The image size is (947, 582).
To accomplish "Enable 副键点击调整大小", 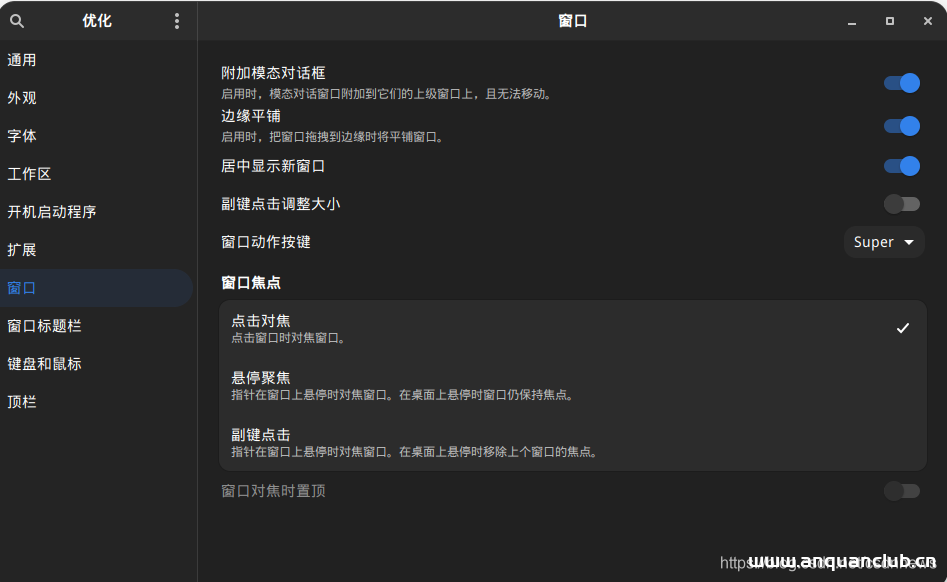I will pos(901,203).
